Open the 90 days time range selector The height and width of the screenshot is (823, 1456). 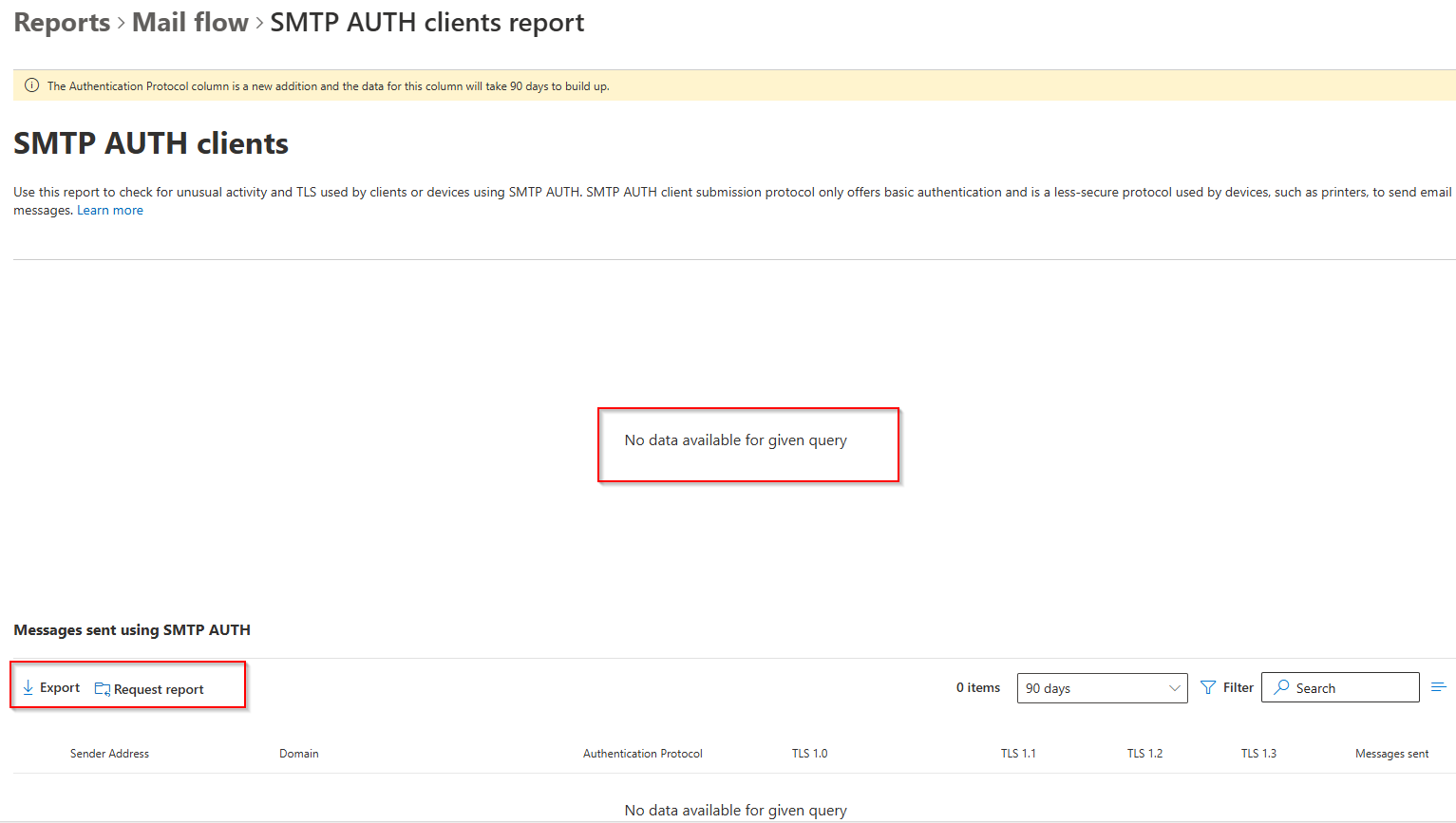pos(1092,688)
